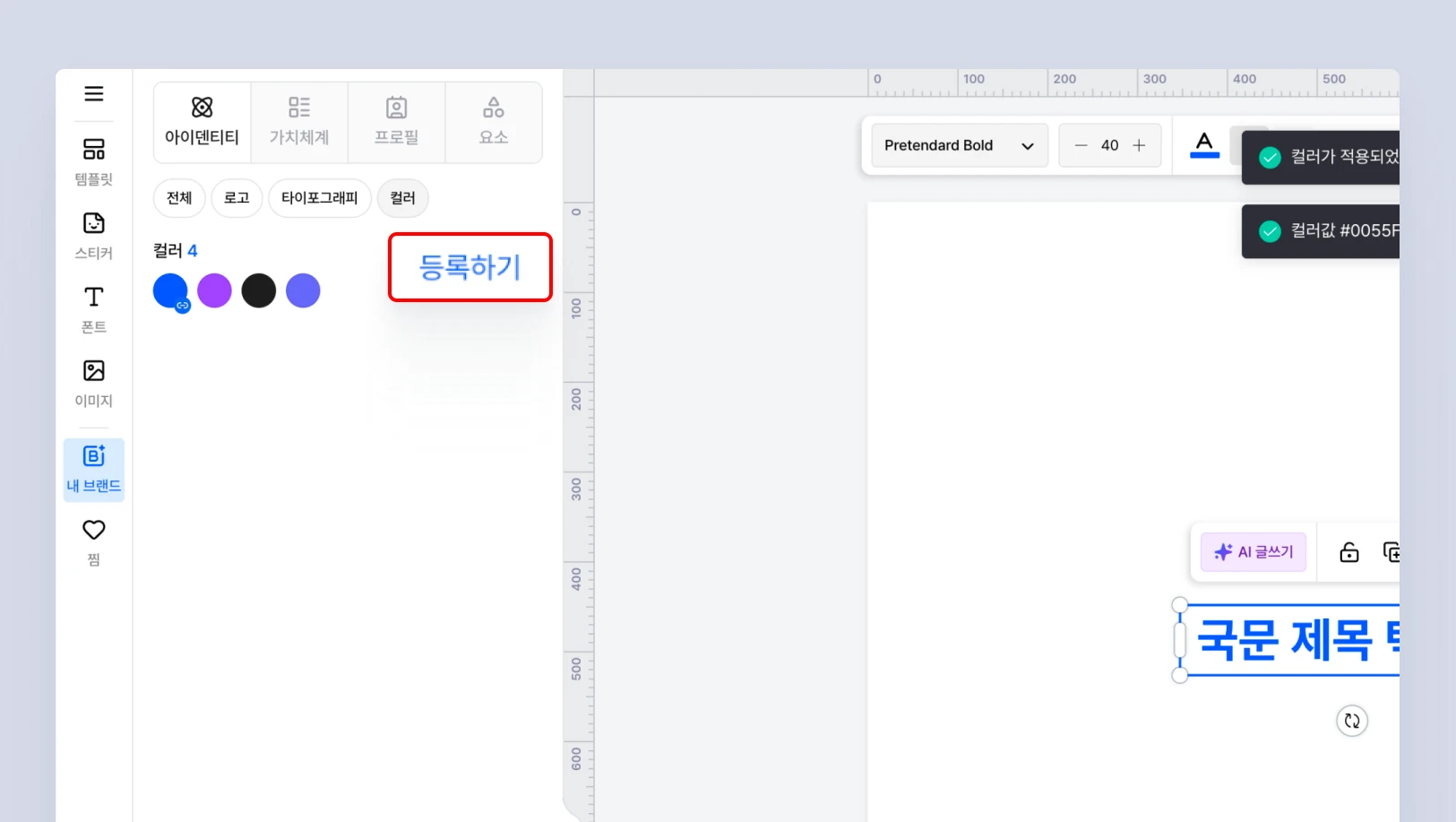
Task: Click the 컬러가 적용되었 toast notification
Action: click(1321, 157)
